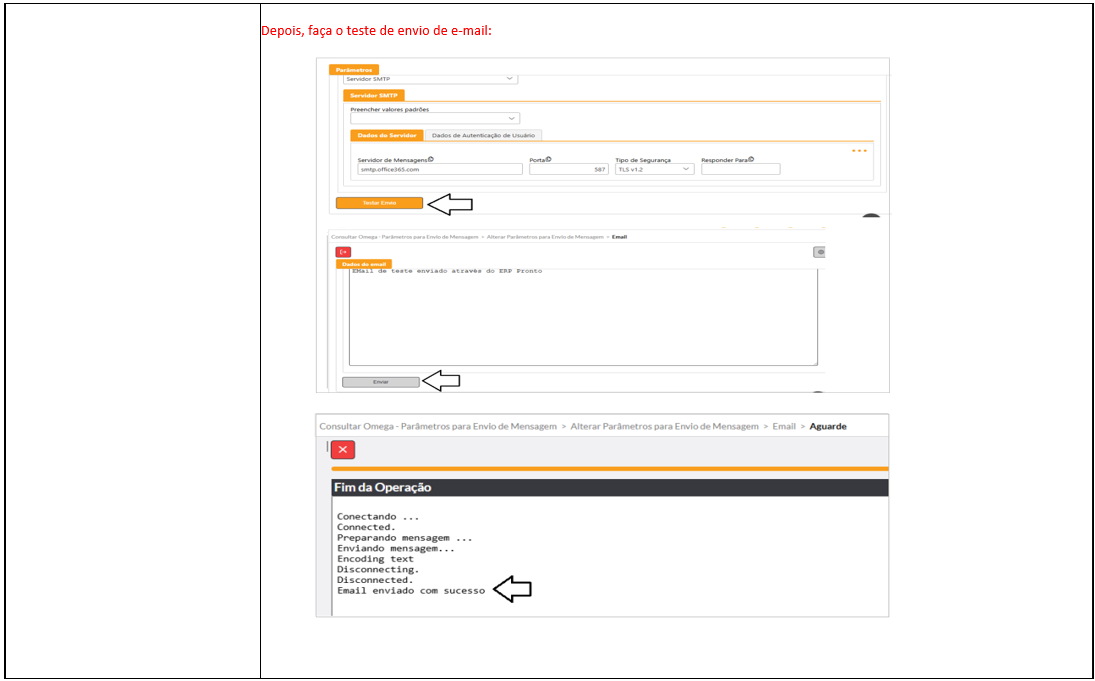Image resolution: width=1095 pixels, height=681 pixels.
Task: Click the Porta field showing 587
Action: point(569,170)
